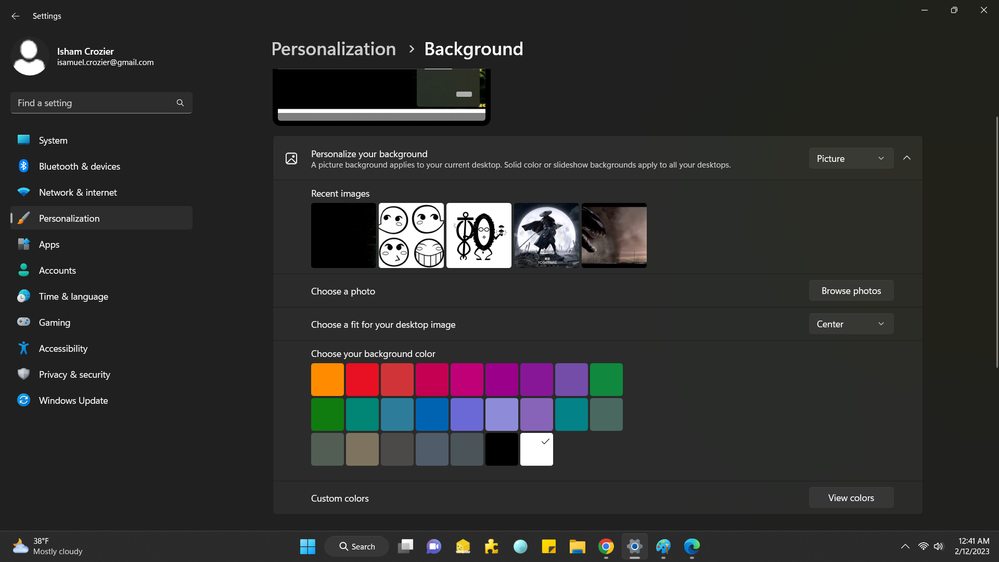
Task: Select Time & language in sidebar
Action: (x=73, y=297)
